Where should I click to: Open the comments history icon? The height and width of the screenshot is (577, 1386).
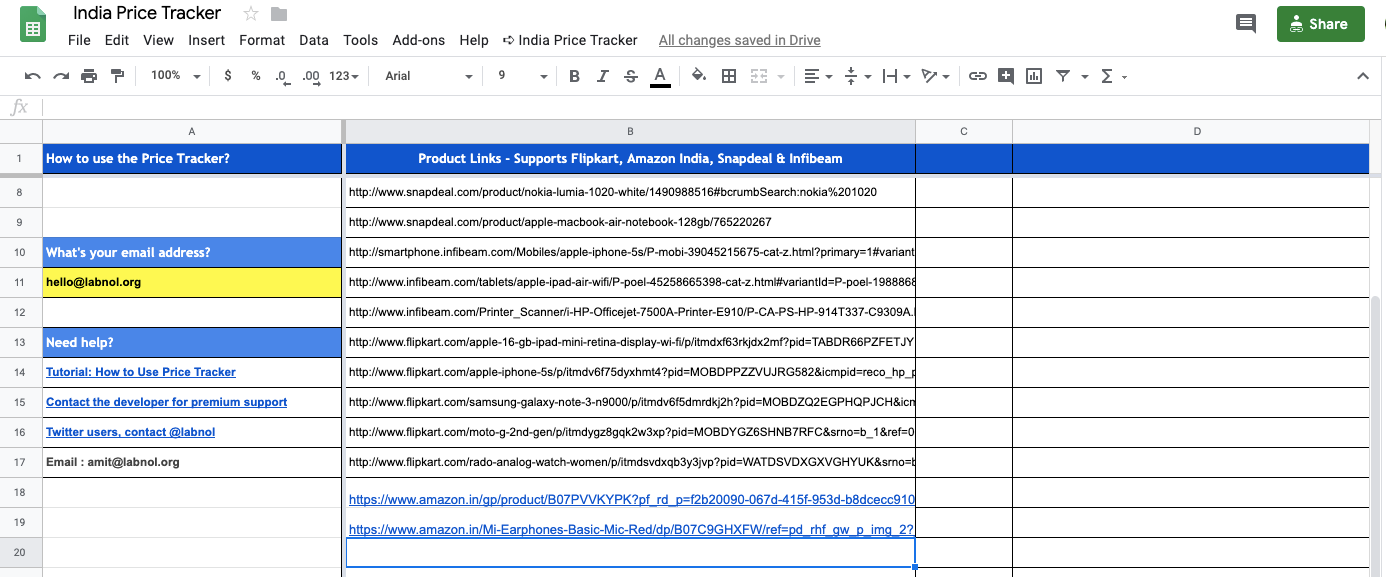click(1246, 24)
